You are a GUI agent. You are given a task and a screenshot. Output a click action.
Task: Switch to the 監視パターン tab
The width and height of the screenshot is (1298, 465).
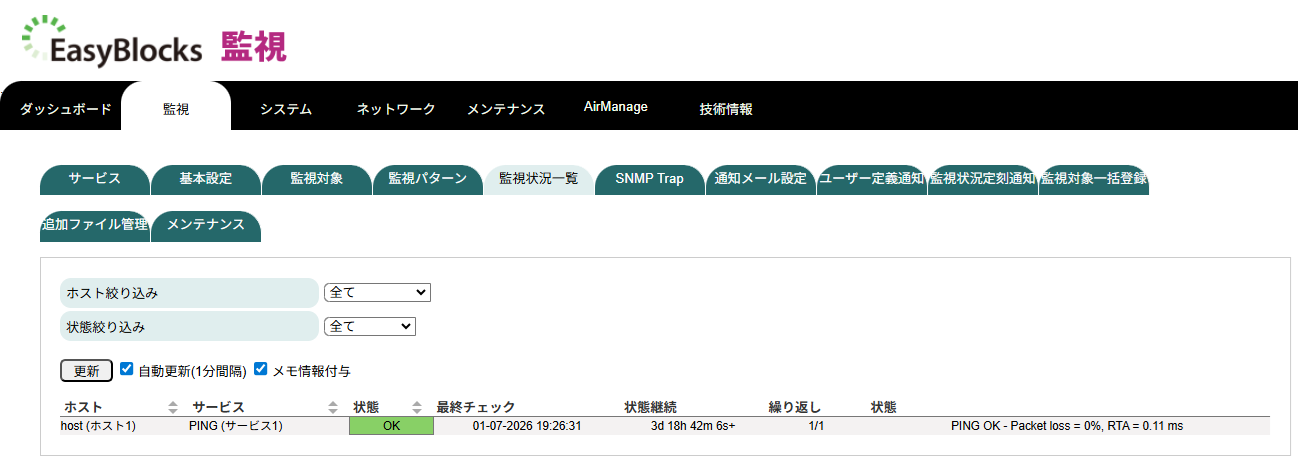point(428,179)
